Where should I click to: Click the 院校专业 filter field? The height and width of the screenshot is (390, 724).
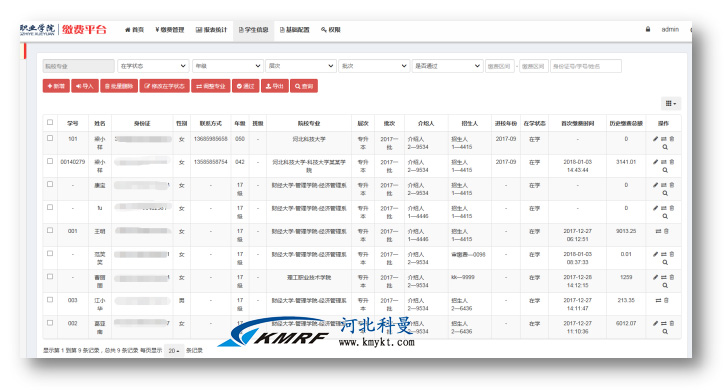pyautogui.click(x=78, y=66)
